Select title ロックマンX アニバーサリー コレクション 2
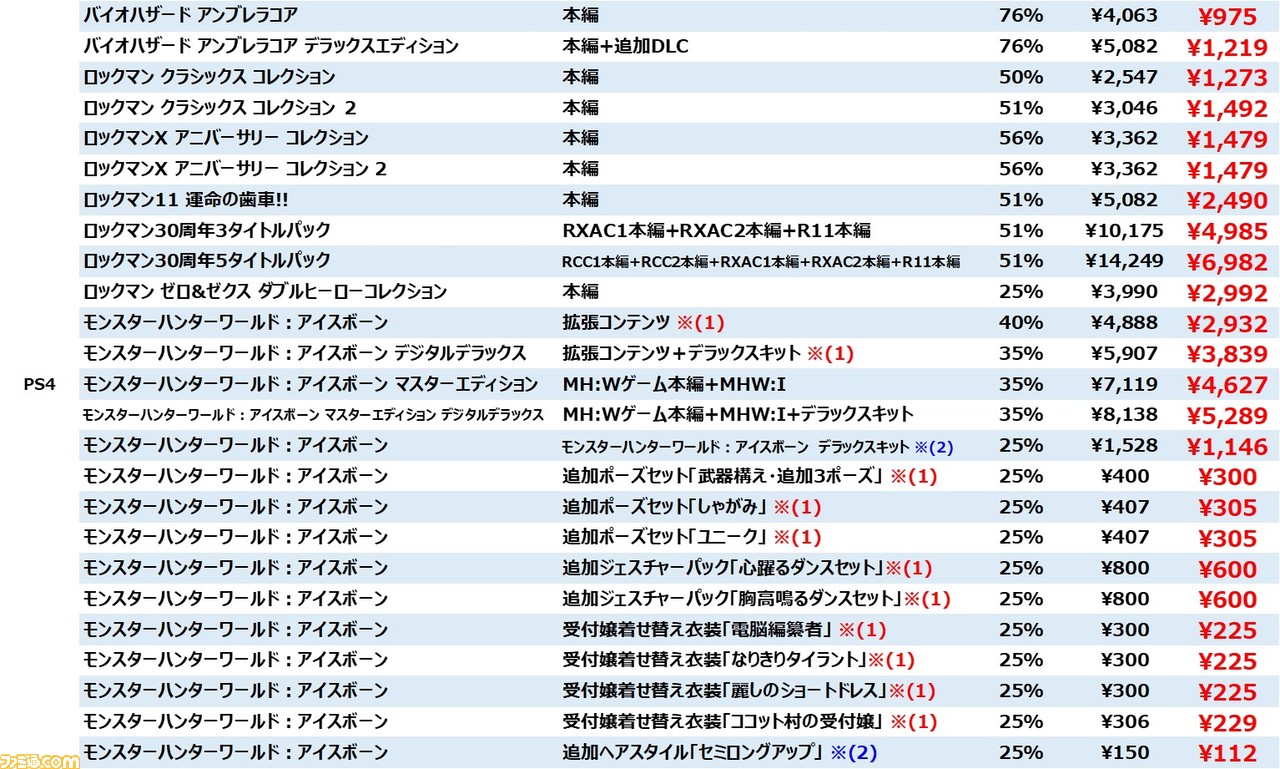 [x=234, y=169]
